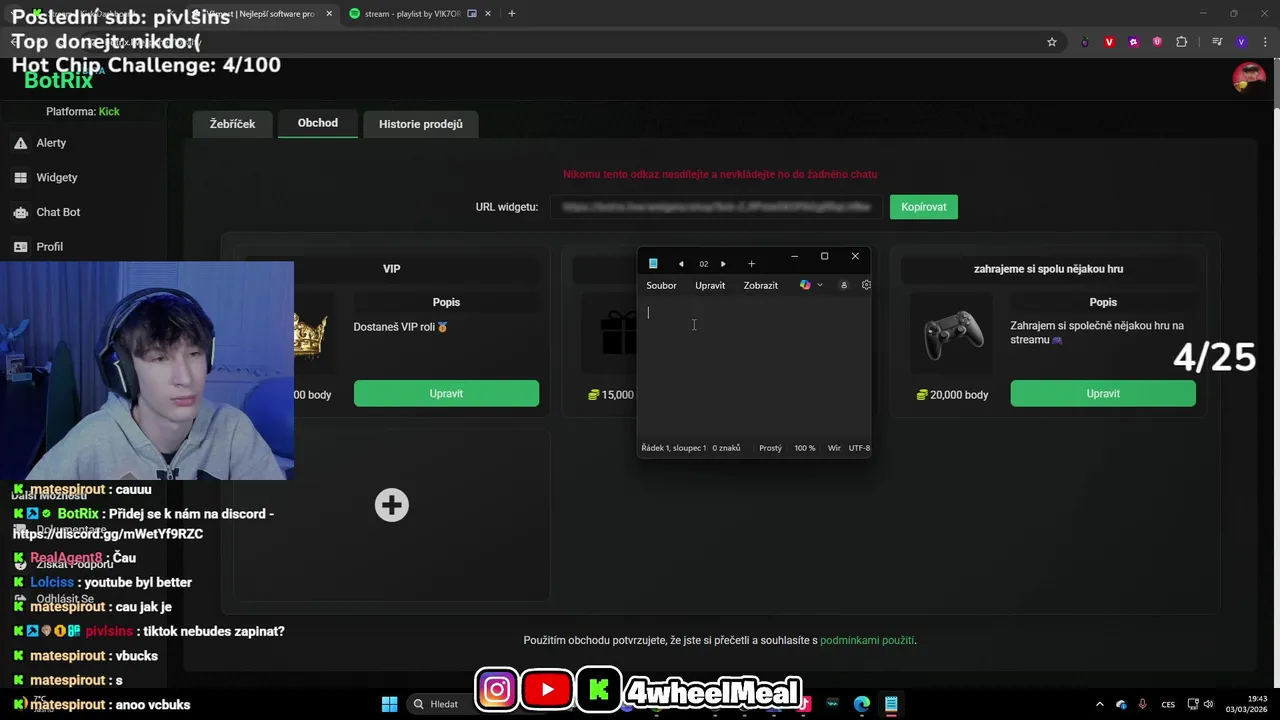Click the red V extension icon
This screenshot has width=1280, height=720.
[x=1109, y=42]
